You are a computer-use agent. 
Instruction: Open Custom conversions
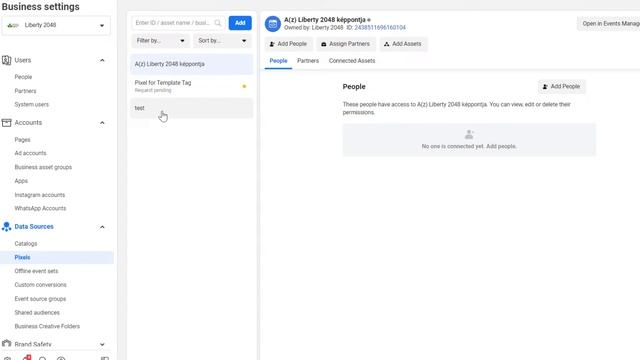pyautogui.click(x=40, y=285)
